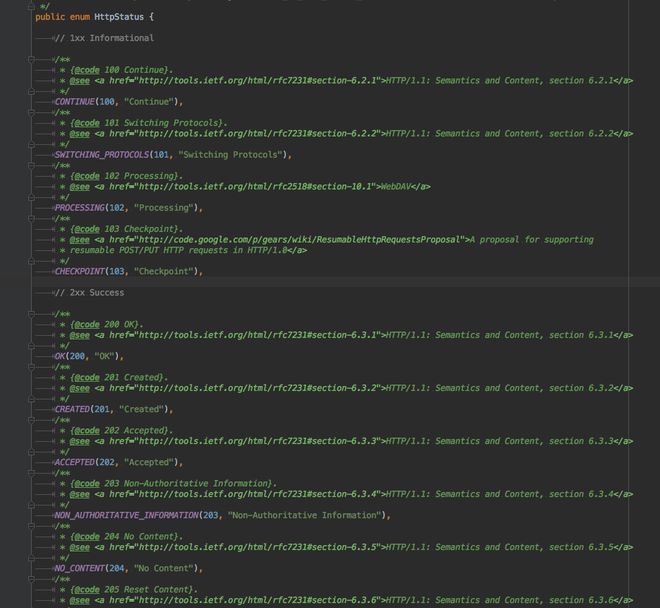Fold the Javadoc opening above 201 Created
The width and height of the screenshot is (660, 608).
(x=31, y=367)
